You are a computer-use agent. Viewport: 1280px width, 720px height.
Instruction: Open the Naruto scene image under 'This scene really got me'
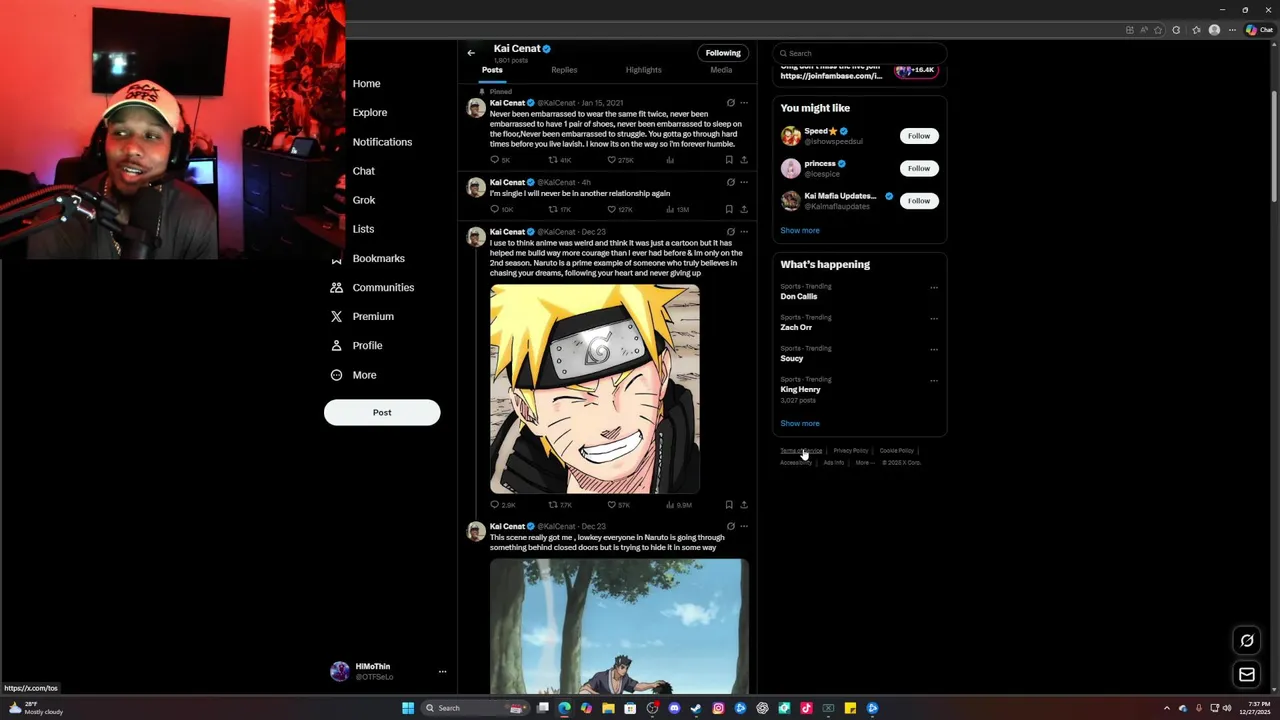pos(619,626)
